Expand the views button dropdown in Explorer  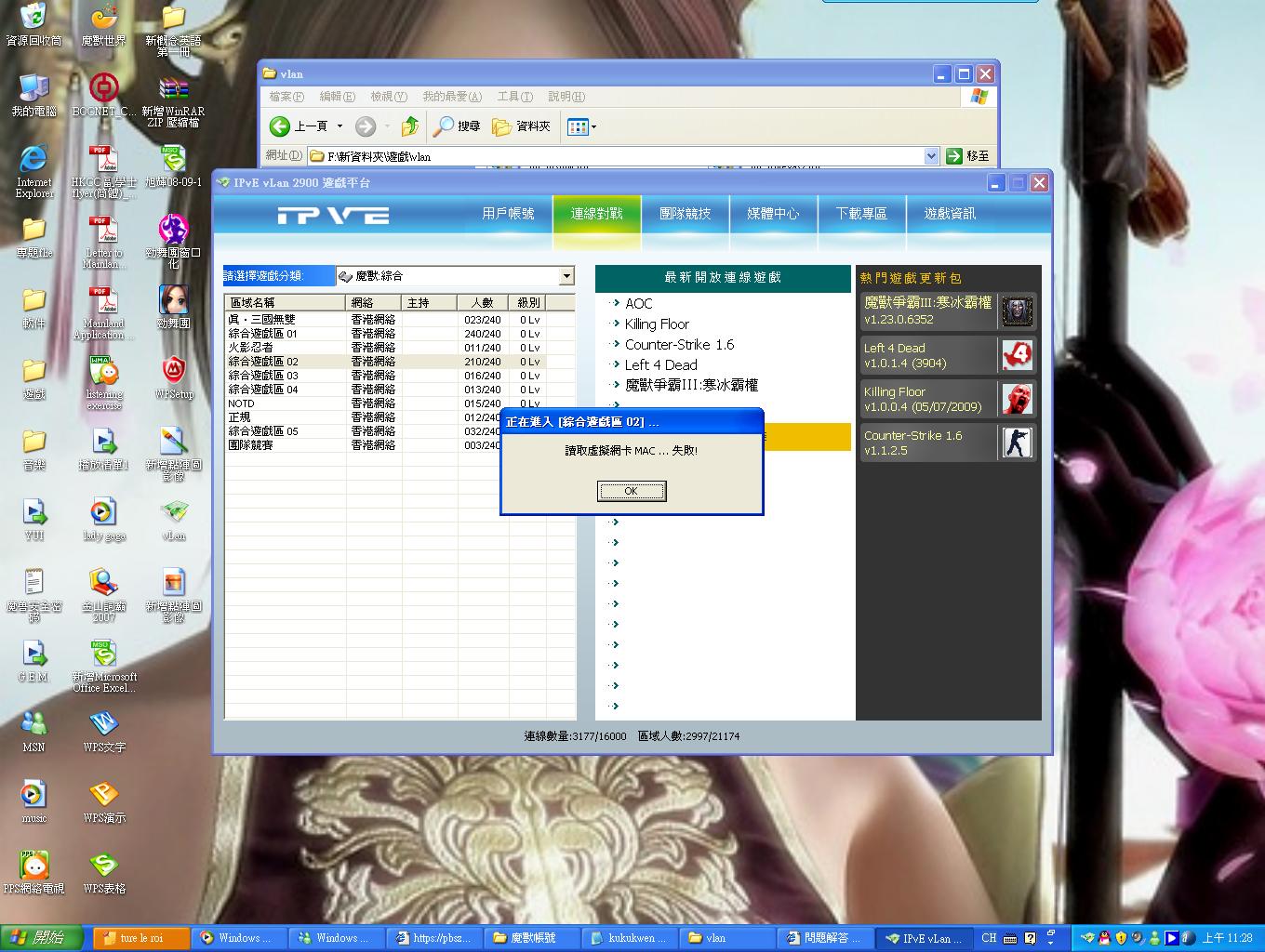pyautogui.click(x=594, y=126)
